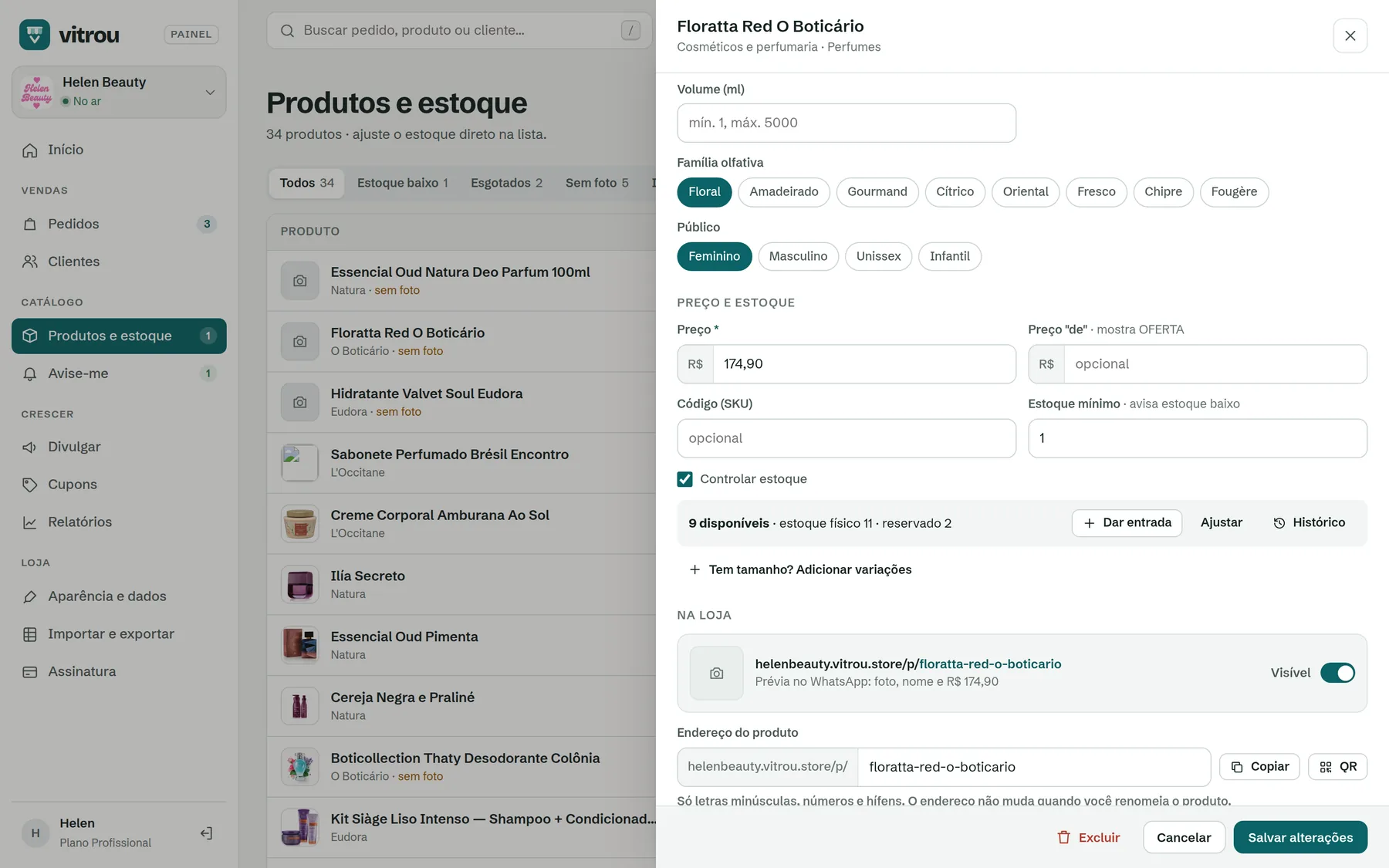
Task: Click the search magnifier icon
Action: pyautogui.click(x=287, y=31)
